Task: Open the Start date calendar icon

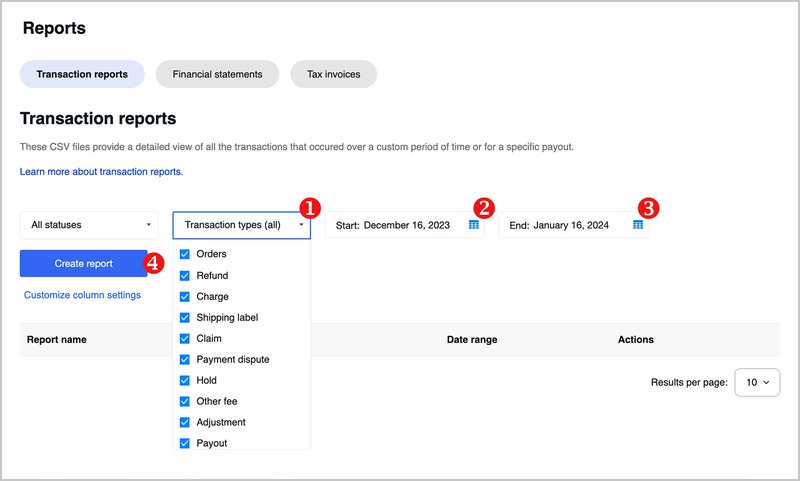Action: click(473, 225)
